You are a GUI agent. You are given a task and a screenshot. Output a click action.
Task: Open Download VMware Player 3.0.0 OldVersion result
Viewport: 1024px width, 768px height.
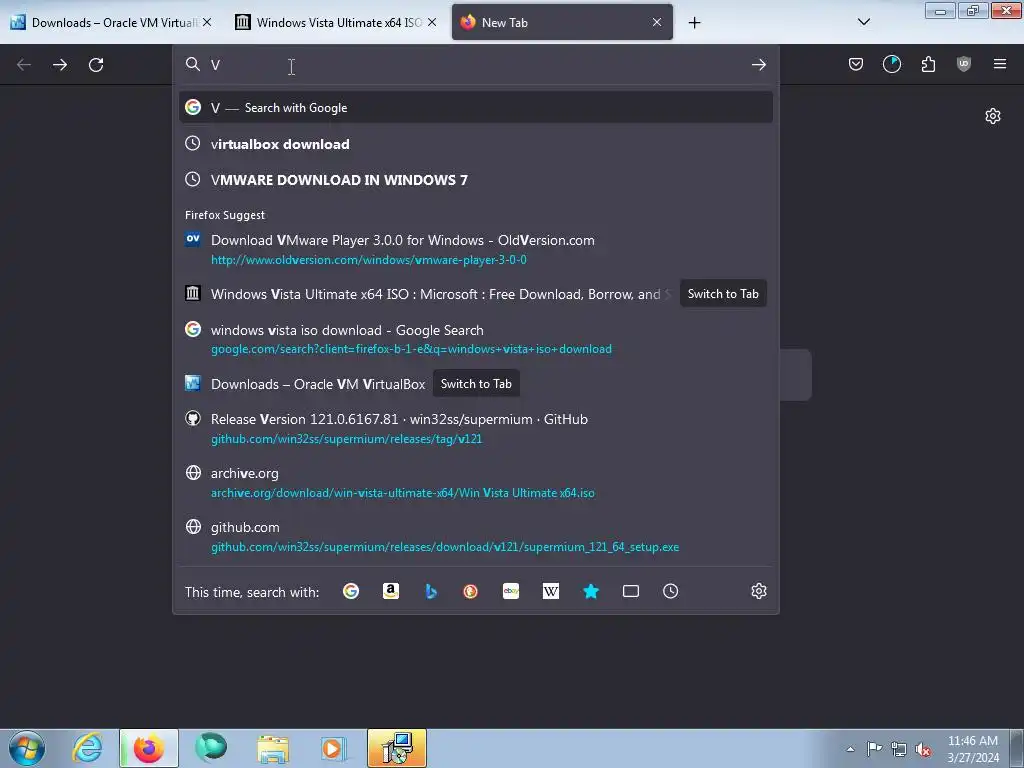pyautogui.click(x=475, y=249)
